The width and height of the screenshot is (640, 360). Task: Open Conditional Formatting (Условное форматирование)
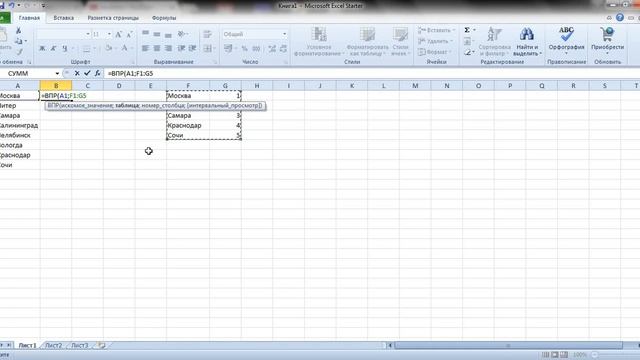(x=319, y=42)
